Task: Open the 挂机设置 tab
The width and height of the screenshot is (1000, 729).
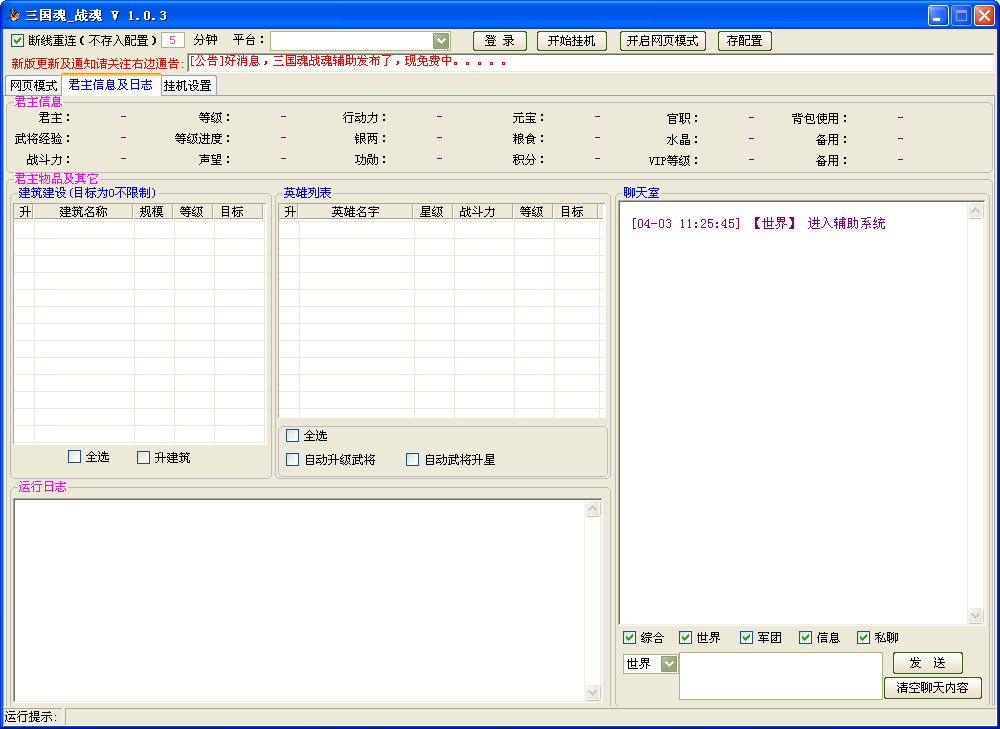Action: coord(187,86)
